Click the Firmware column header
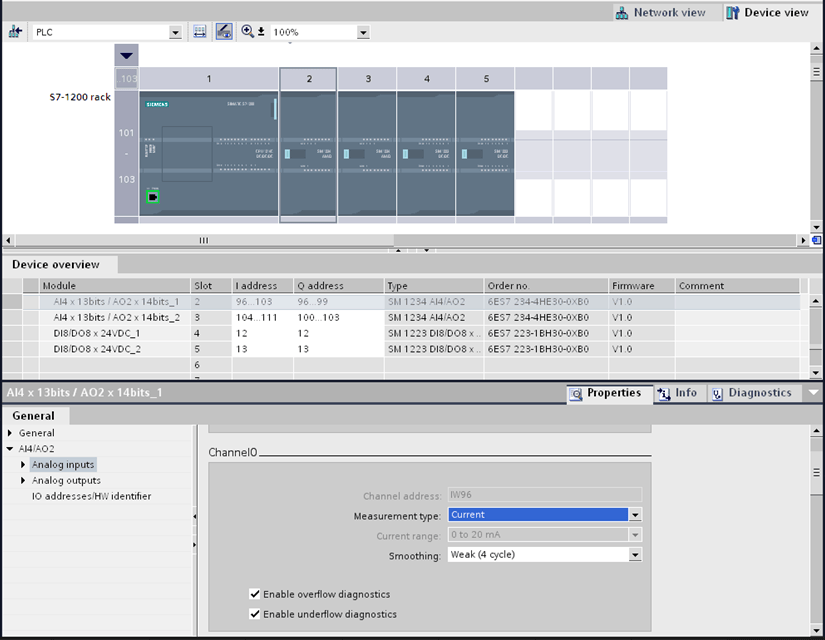Screen dimensions: 825x640 [641, 285]
